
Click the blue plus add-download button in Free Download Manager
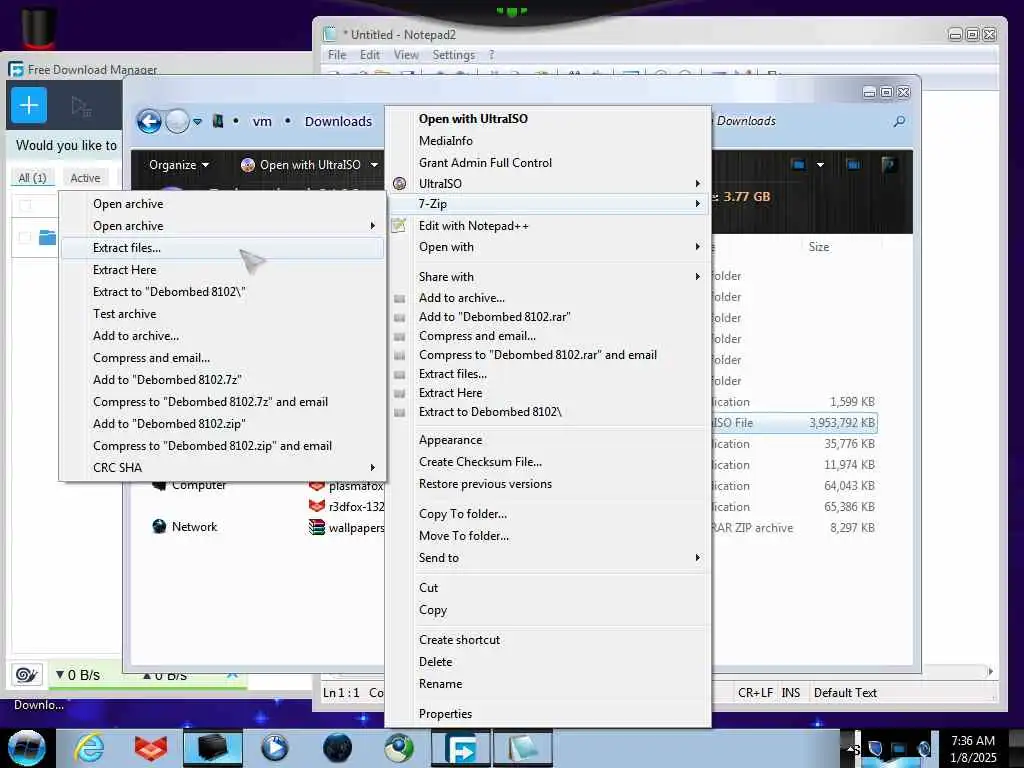[x=29, y=105]
